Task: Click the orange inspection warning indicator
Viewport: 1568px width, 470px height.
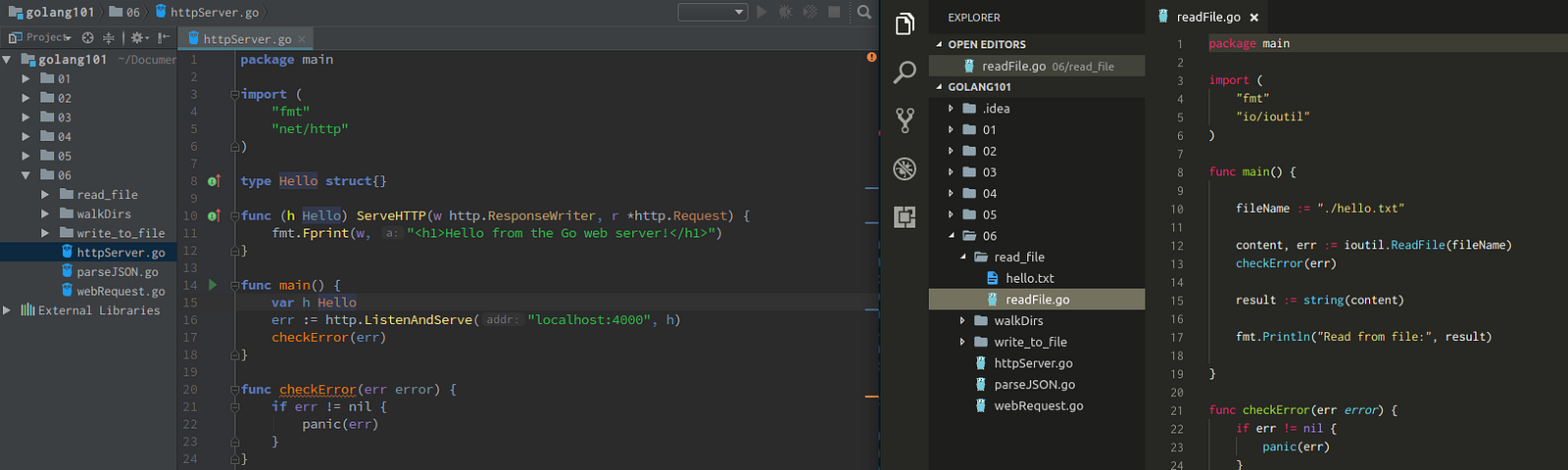Action: [871, 57]
